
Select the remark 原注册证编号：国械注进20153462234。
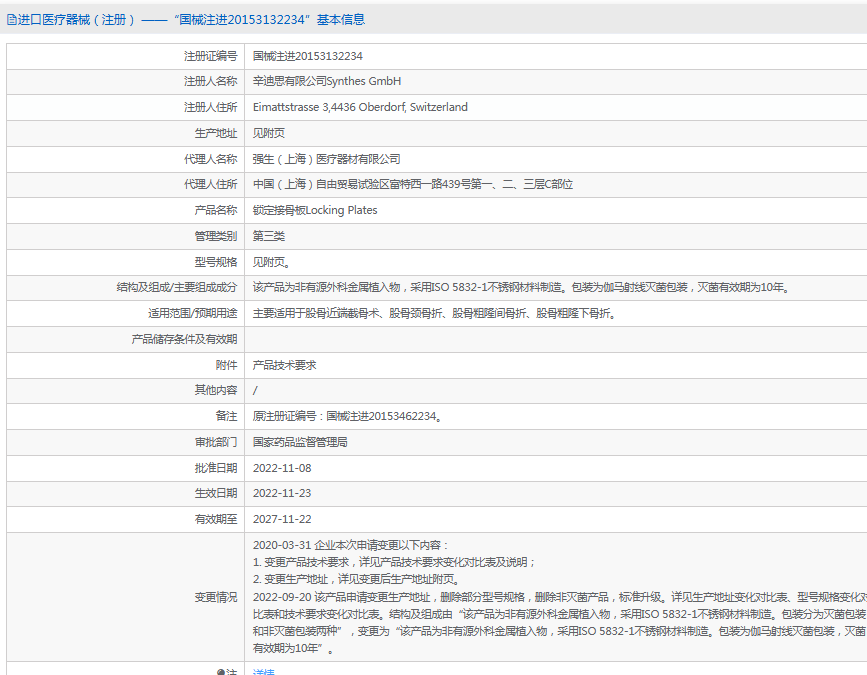point(348,416)
